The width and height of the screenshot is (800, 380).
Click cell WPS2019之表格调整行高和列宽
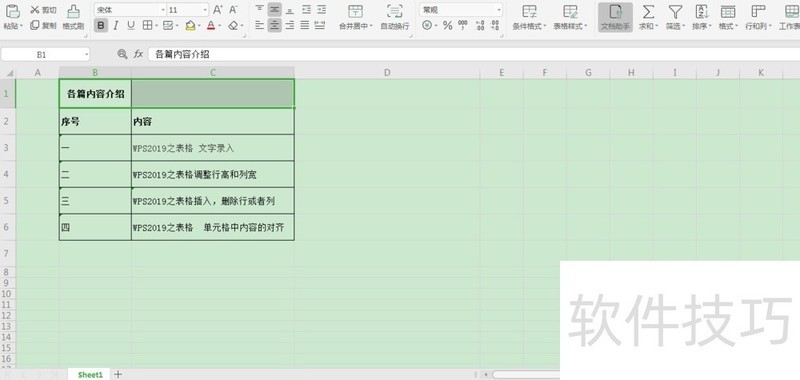tap(213, 174)
